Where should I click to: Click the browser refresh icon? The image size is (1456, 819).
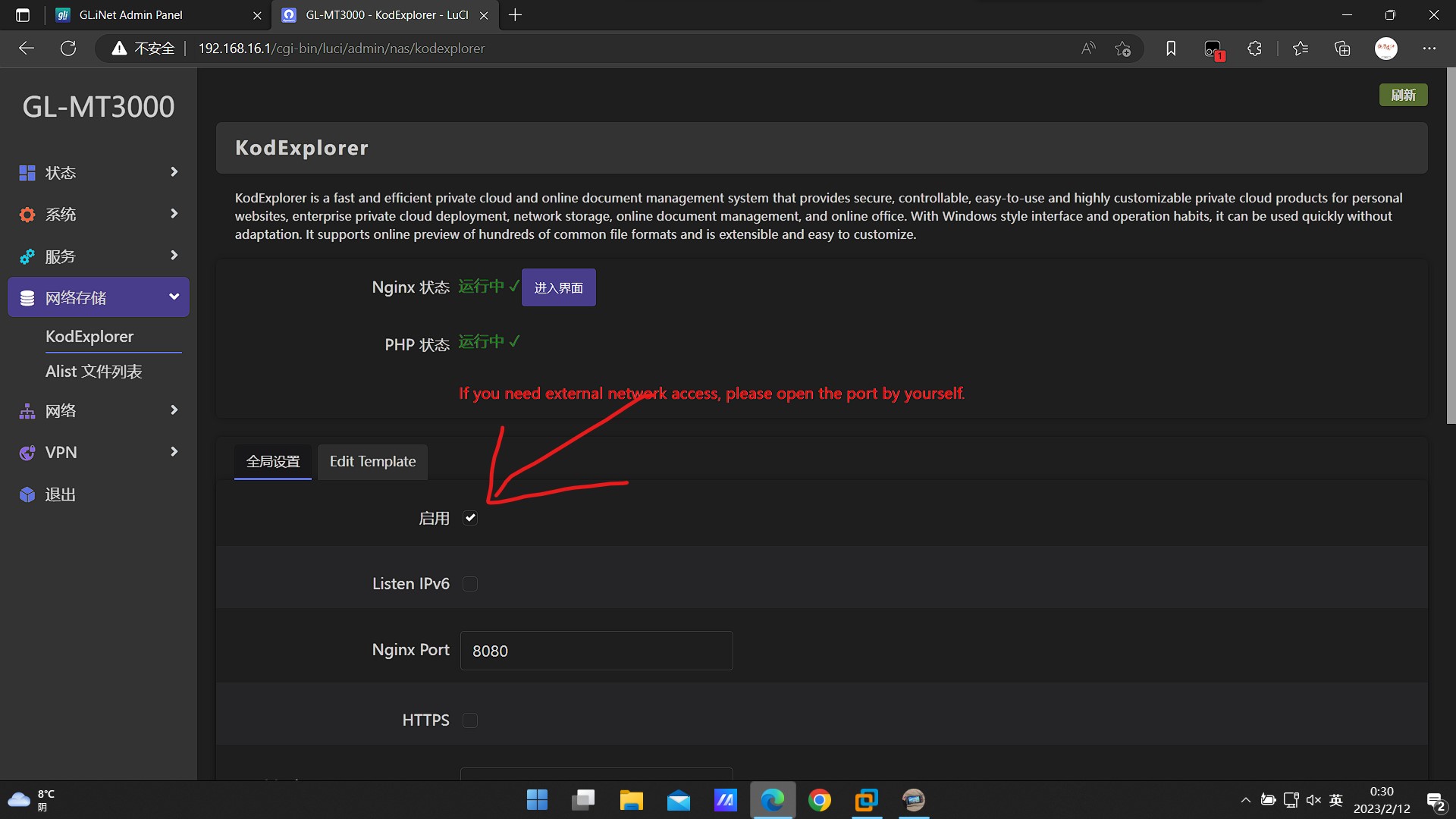point(68,49)
